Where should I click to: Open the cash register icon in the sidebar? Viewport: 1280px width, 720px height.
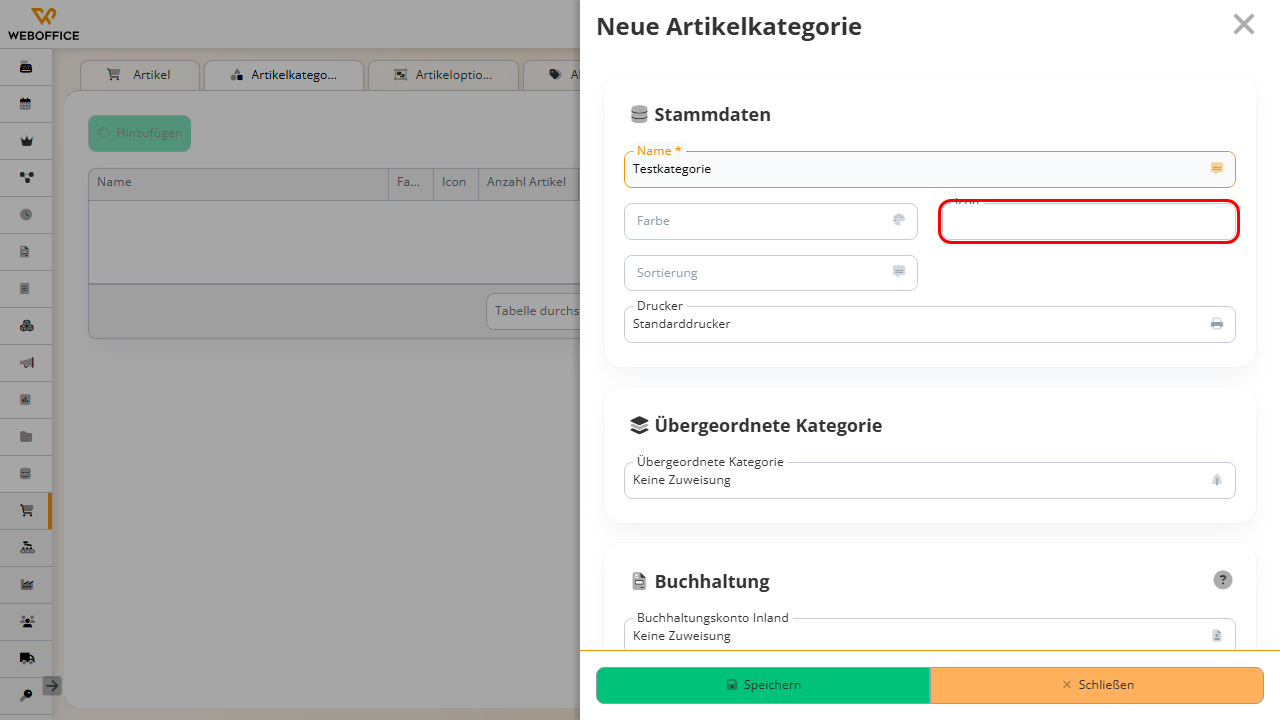(x=26, y=67)
